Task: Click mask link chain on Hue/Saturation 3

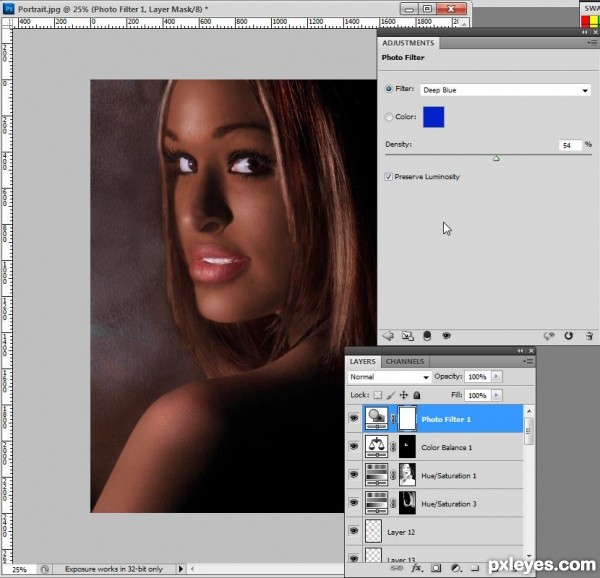Action: (393, 503)
